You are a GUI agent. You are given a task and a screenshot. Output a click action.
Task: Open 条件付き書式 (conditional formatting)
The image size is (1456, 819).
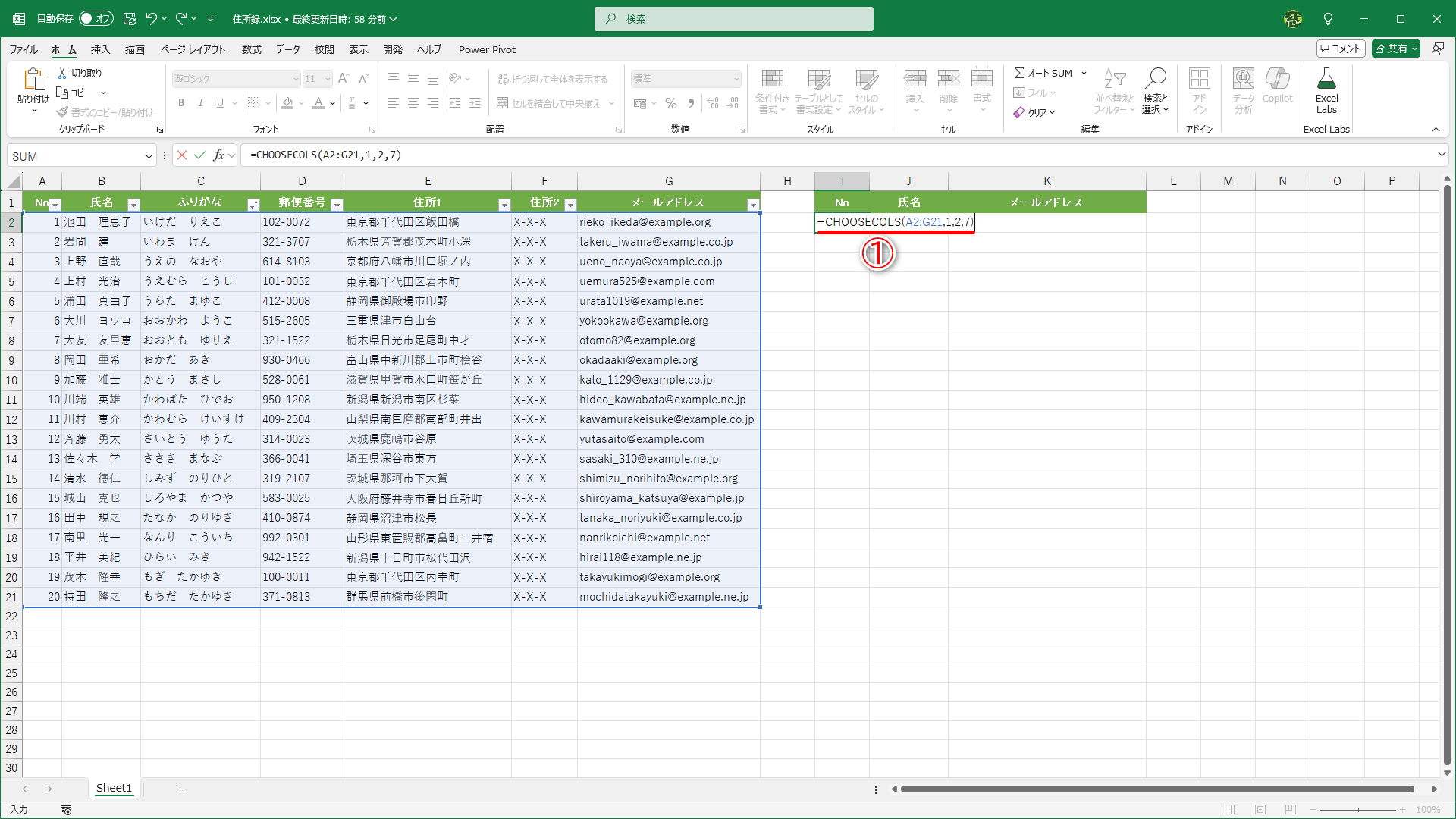point(772,91)
